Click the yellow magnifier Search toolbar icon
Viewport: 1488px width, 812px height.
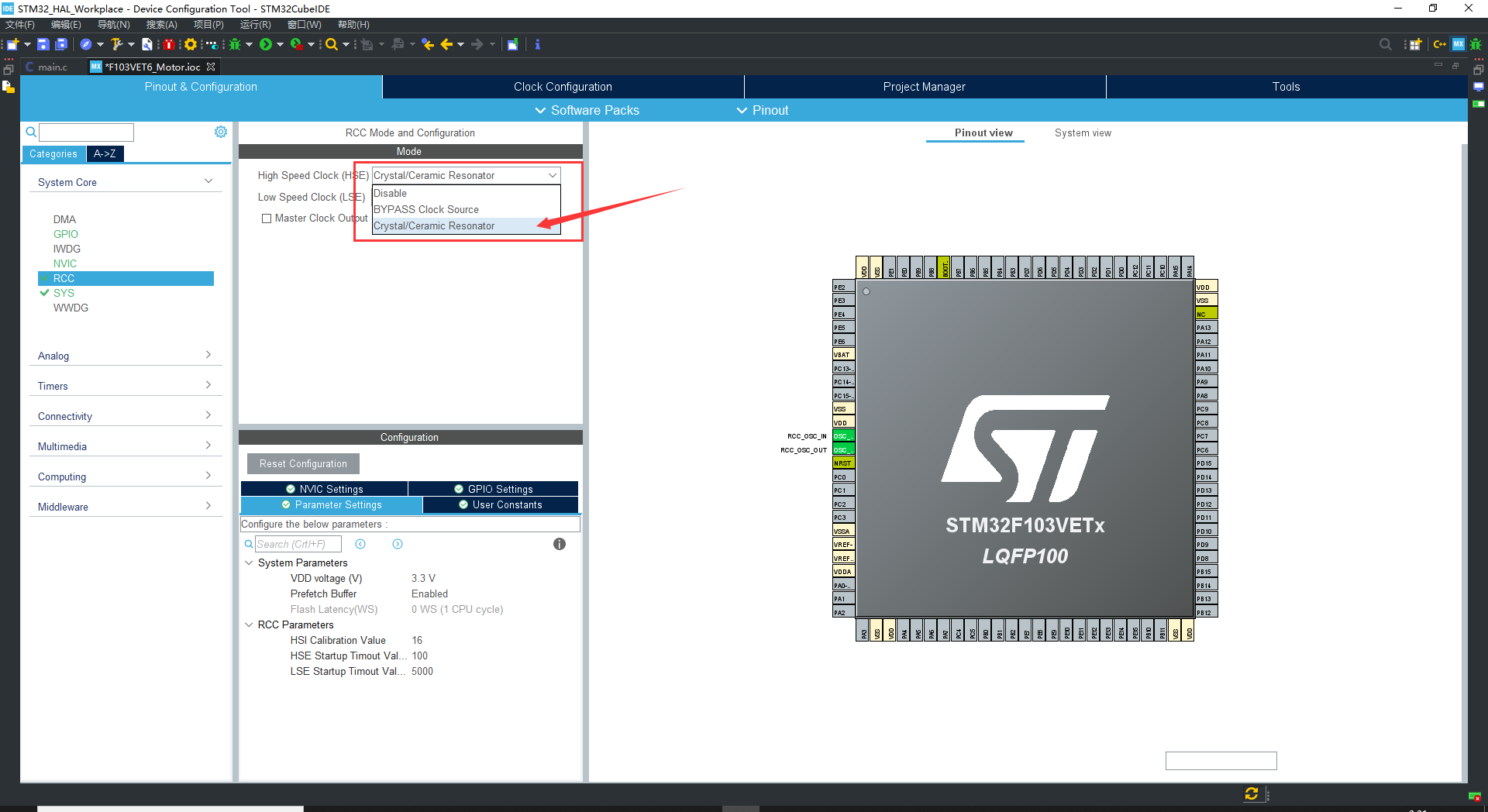pos(332,44)
